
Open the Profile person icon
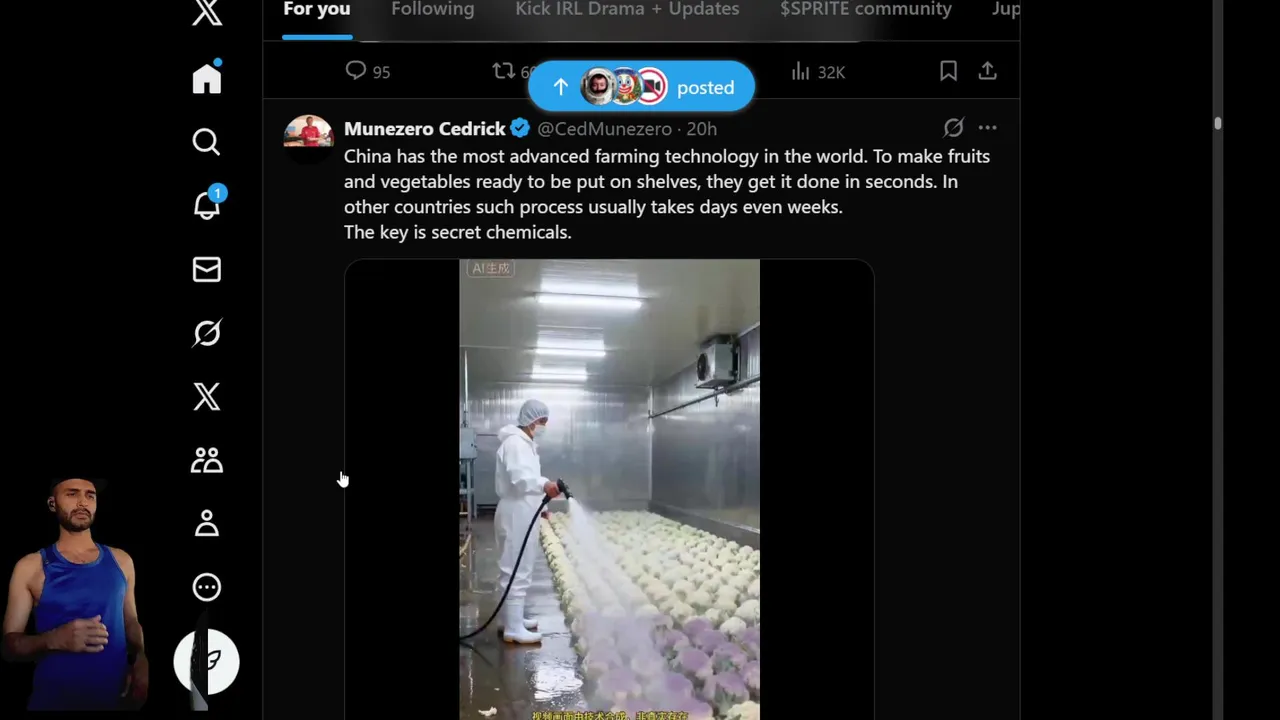pos(207,523)
